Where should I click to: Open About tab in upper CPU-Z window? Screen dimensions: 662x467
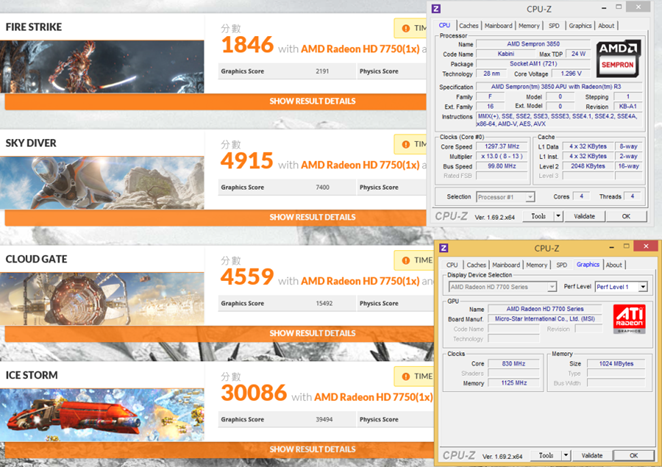coord(606,26)
